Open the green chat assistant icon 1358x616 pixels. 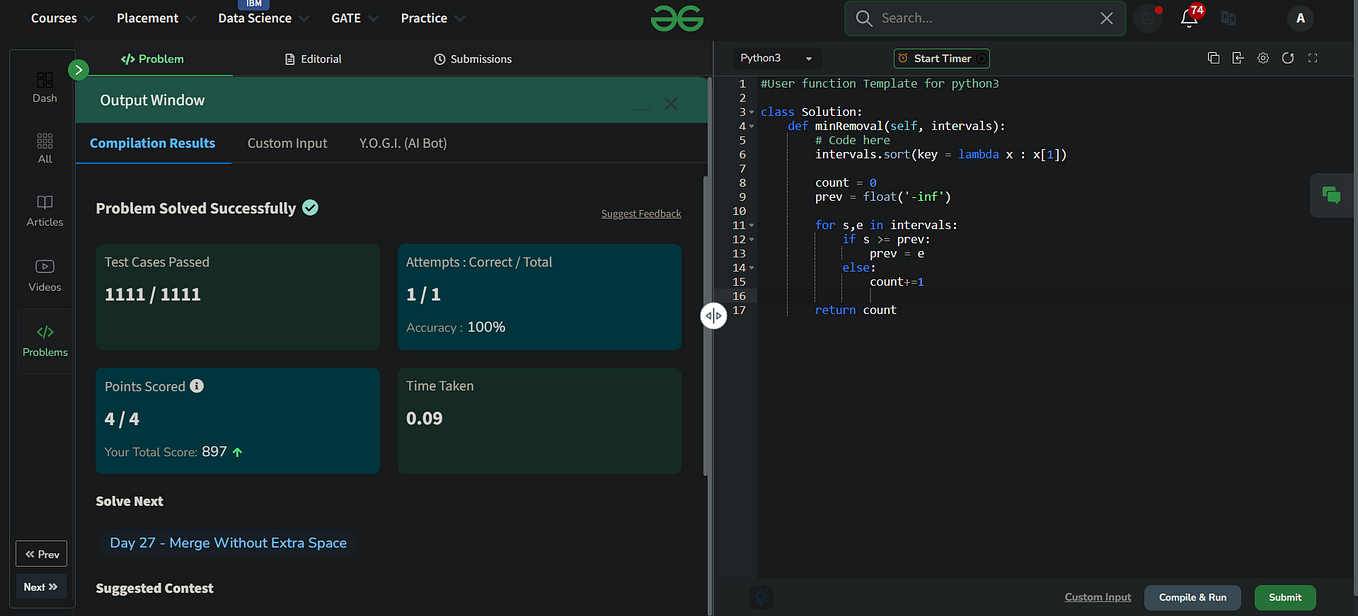click(x=1331, y=195)
